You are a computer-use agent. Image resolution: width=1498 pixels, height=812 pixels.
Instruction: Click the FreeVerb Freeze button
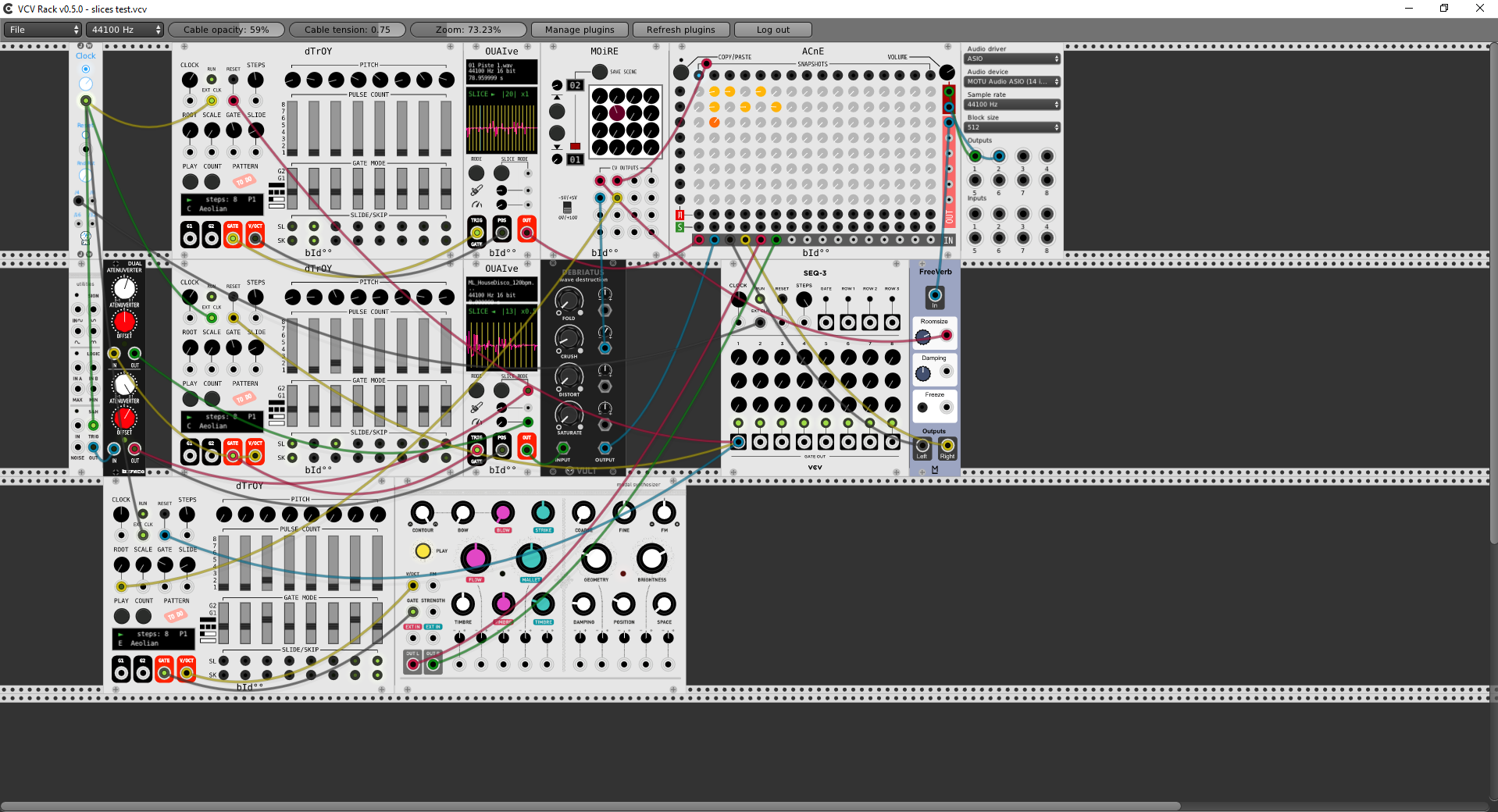(x=922, y=408)
